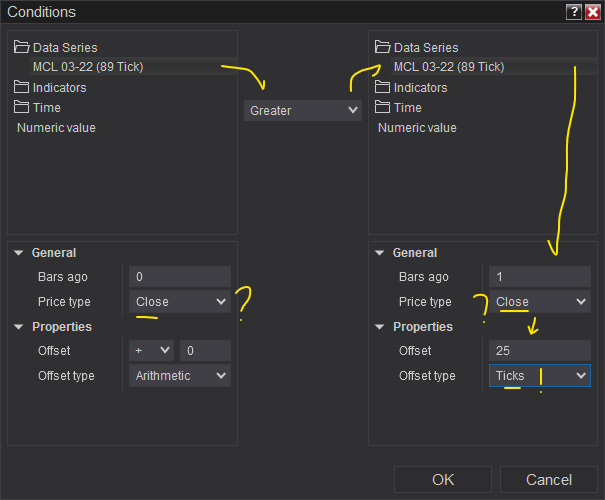The image size is (605, 500).
Task: Click right Time folder icon
Action: (x=382, y=107)
